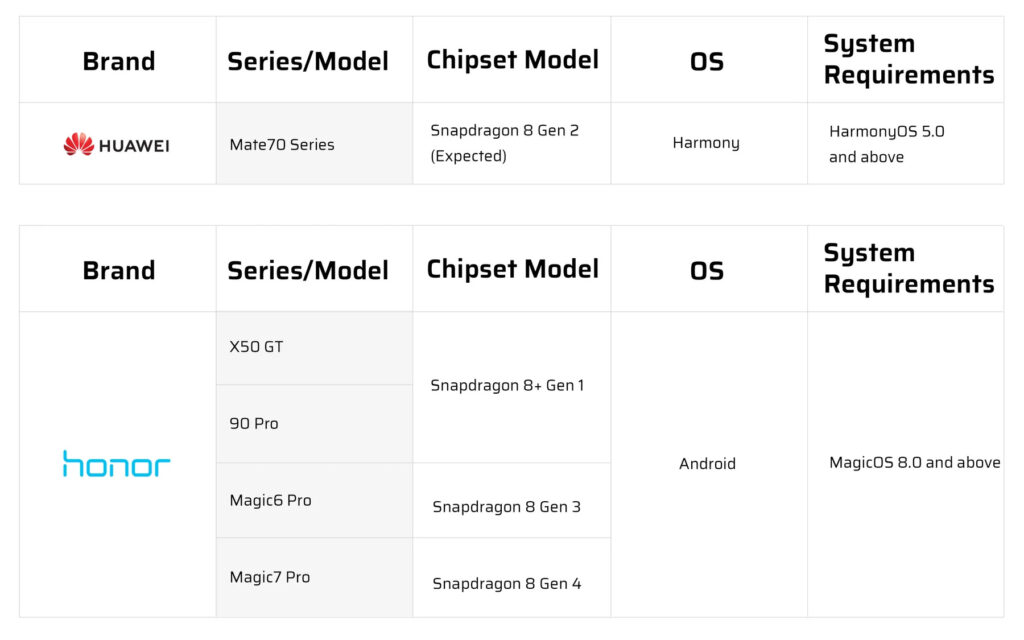Image resolution: width=1024 pixels, height=640 pixels.
Task: Select the Mate70 Series cell
Action: 282,145
